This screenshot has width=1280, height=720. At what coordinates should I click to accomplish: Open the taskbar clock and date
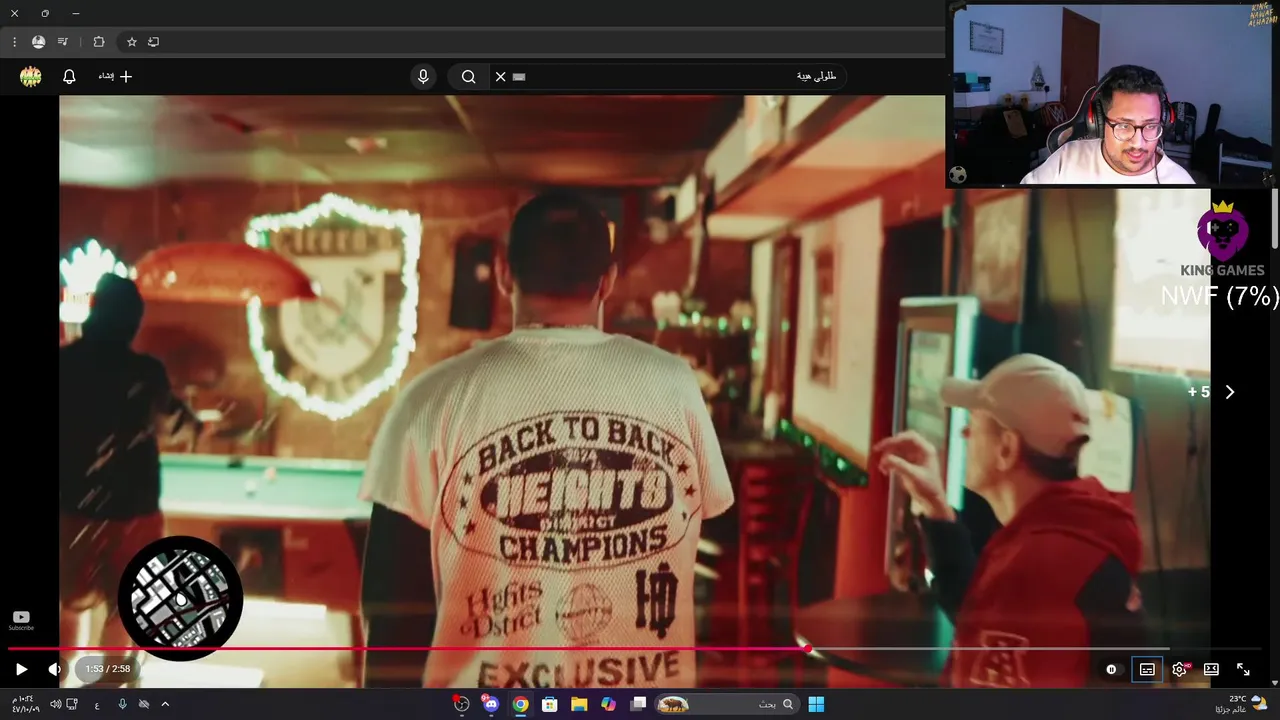point(25,704)
